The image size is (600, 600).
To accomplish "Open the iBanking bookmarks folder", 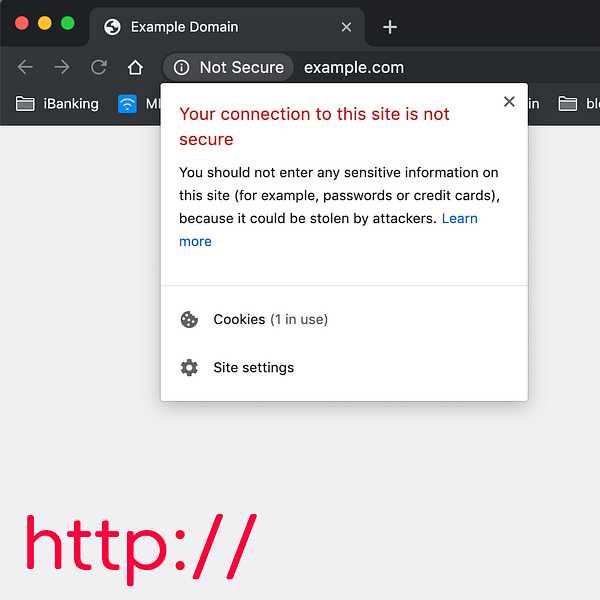I will [x=57, y=104].
